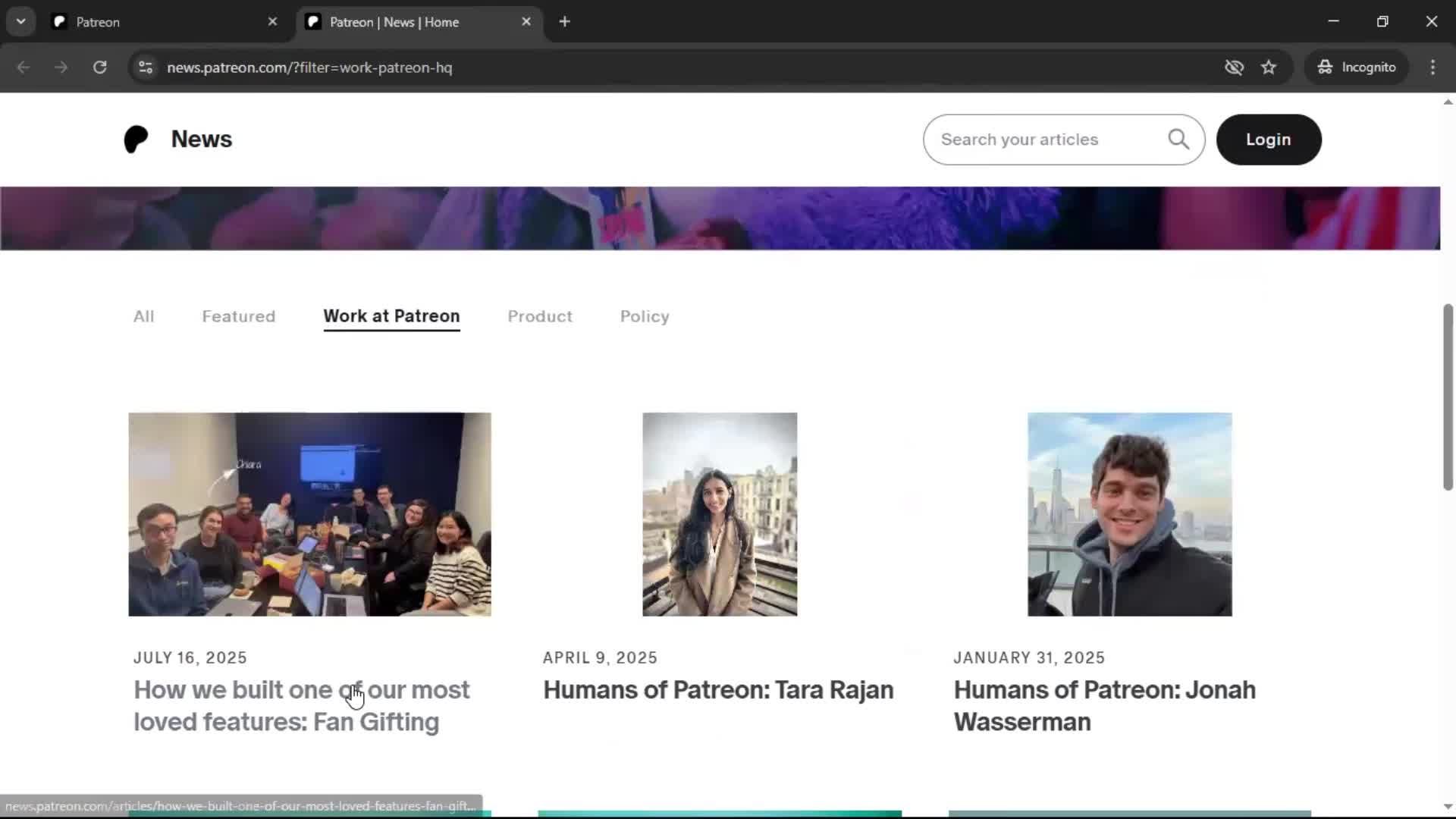Open the Chrome three-dot menu

click(1432, 67)
